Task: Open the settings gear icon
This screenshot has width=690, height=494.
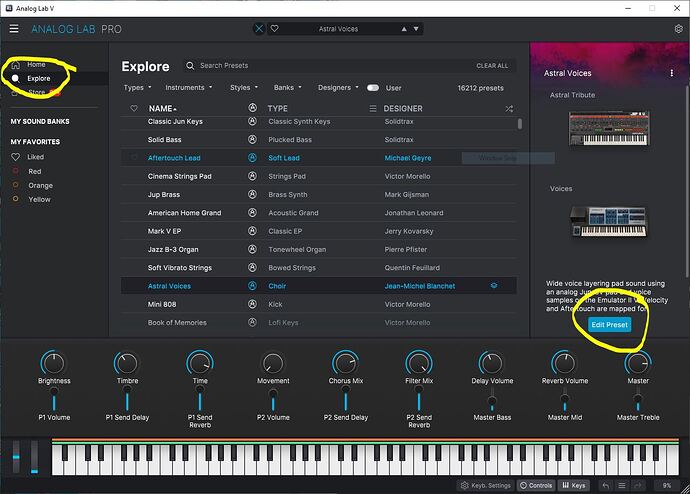Action: click(x=679, y=29)
